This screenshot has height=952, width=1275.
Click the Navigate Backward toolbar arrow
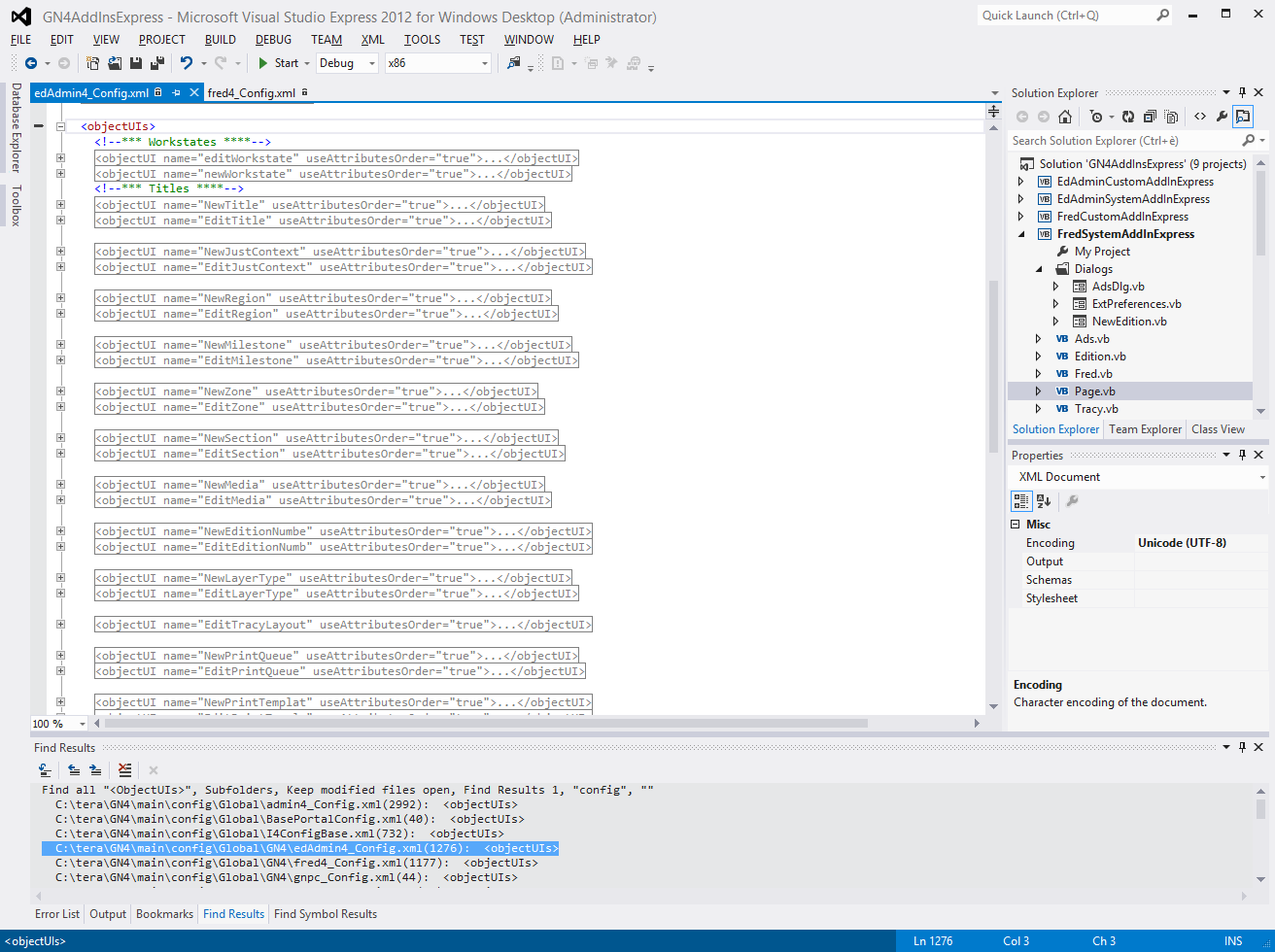pos(31,63)
